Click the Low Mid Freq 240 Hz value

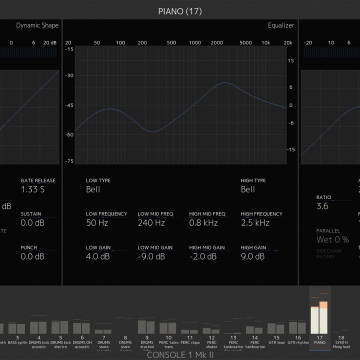[151, 223]
